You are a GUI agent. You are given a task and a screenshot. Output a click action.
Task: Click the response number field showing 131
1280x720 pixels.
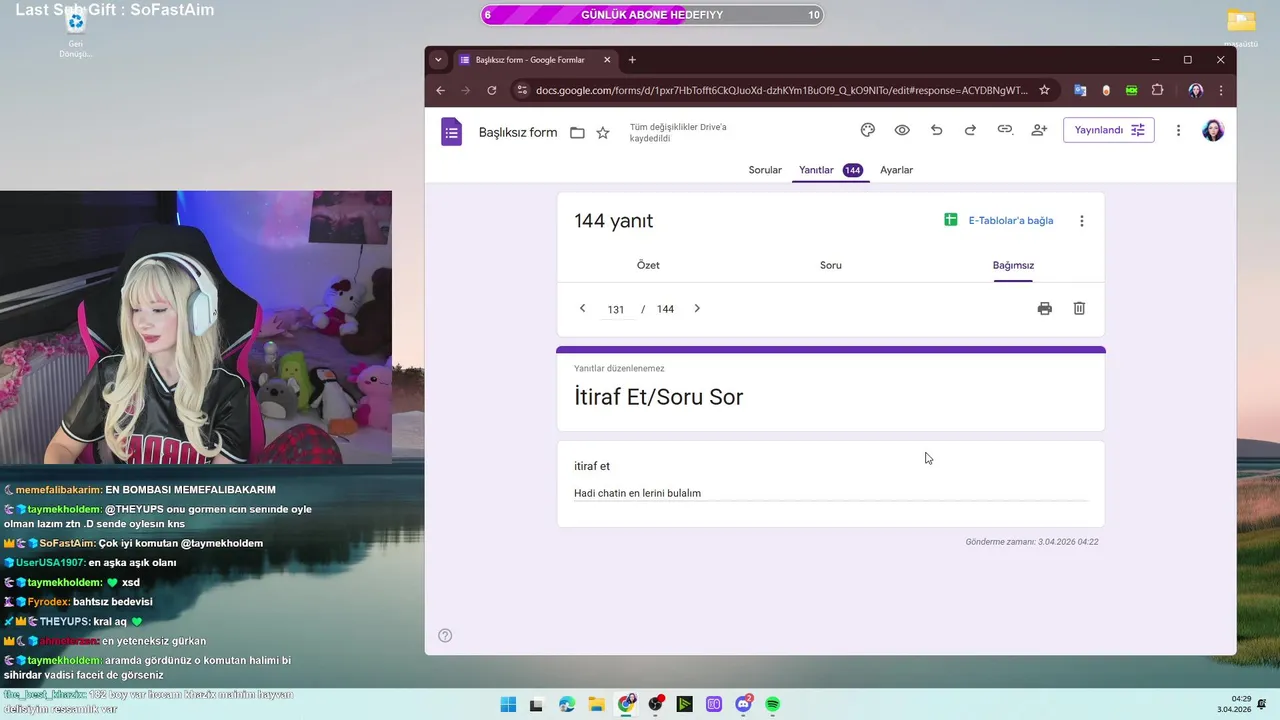[615, 309]
